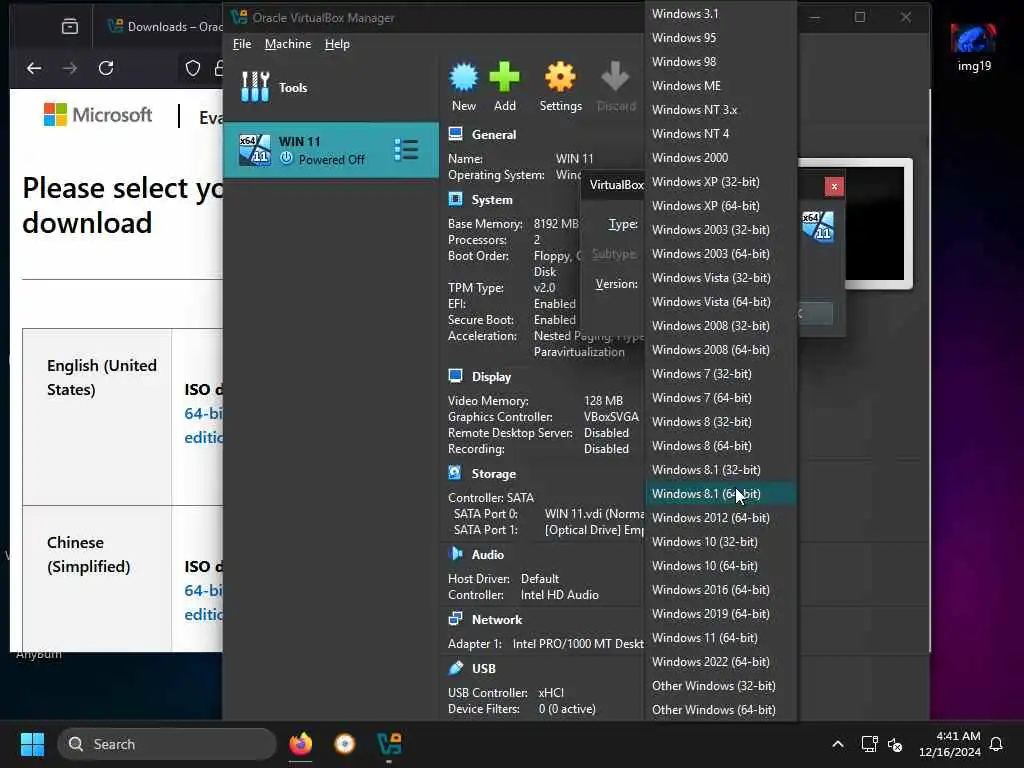Click the System section heading
This screenshot has height=768, width=1024.
pyautogui.click(x=492, y=199)
